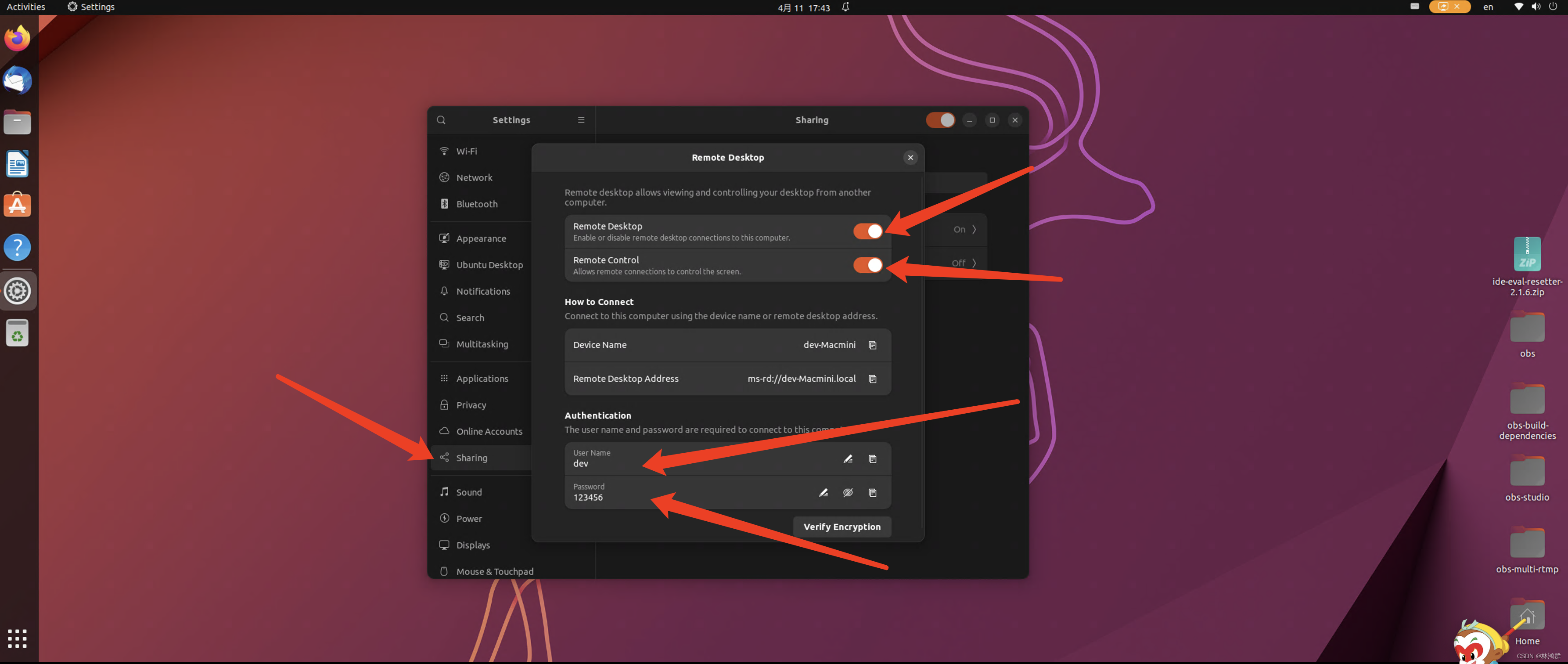Open the Settings hamburger menu
This screenshot has width=1568, height=664.
point(581,119)
